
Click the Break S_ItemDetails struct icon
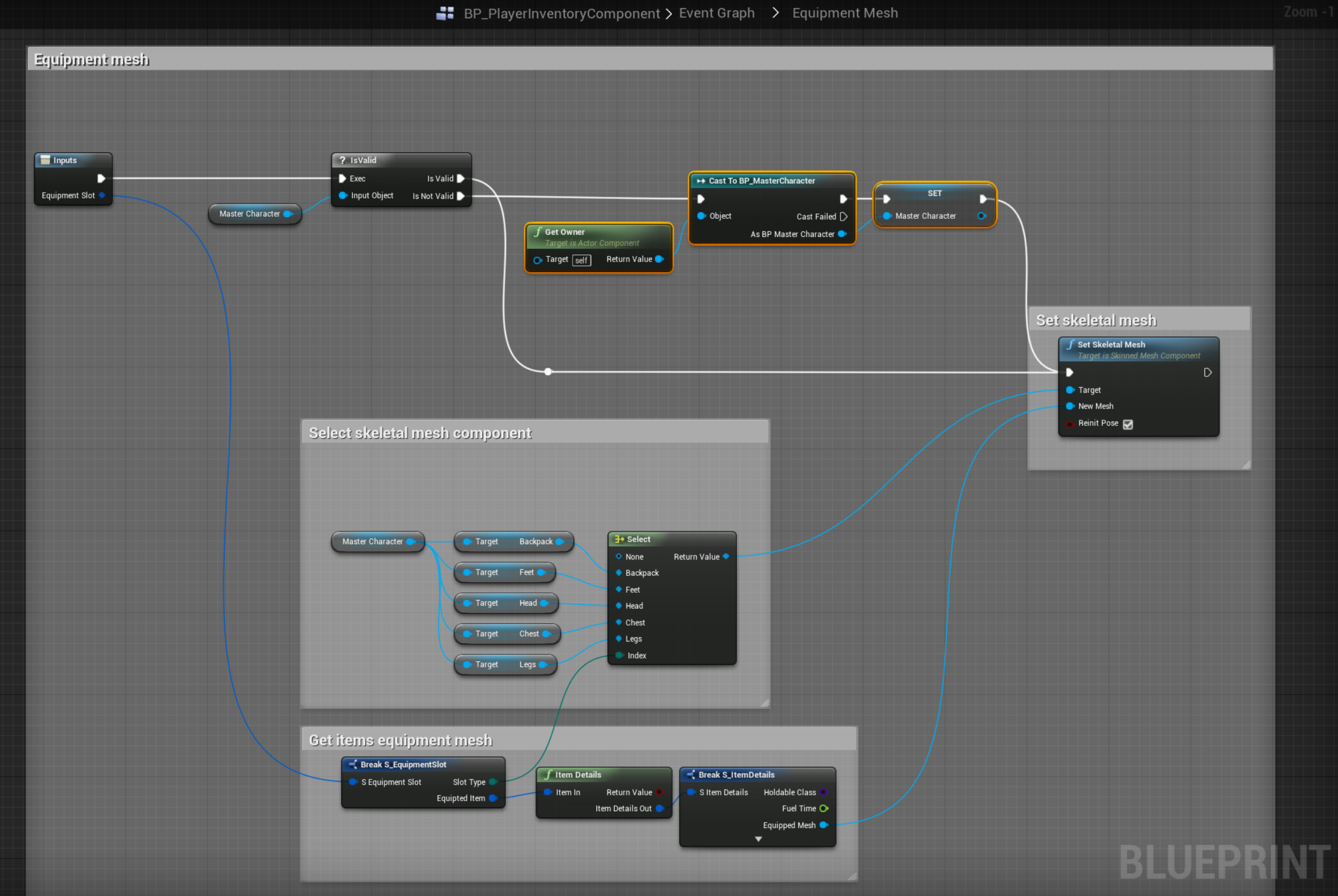click(691, 774)
